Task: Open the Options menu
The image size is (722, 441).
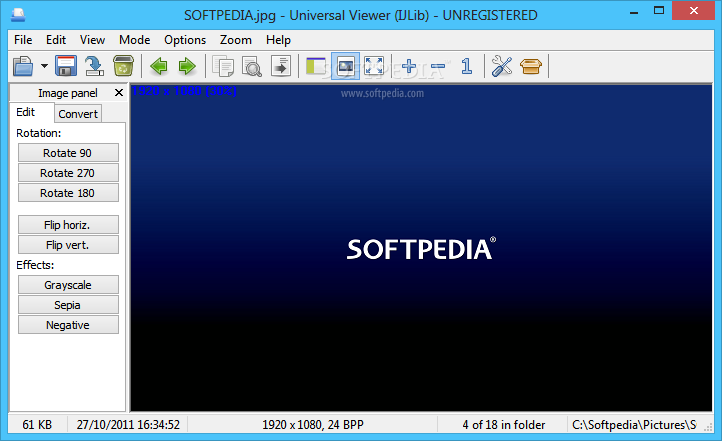Action: [x=185, y=40]
